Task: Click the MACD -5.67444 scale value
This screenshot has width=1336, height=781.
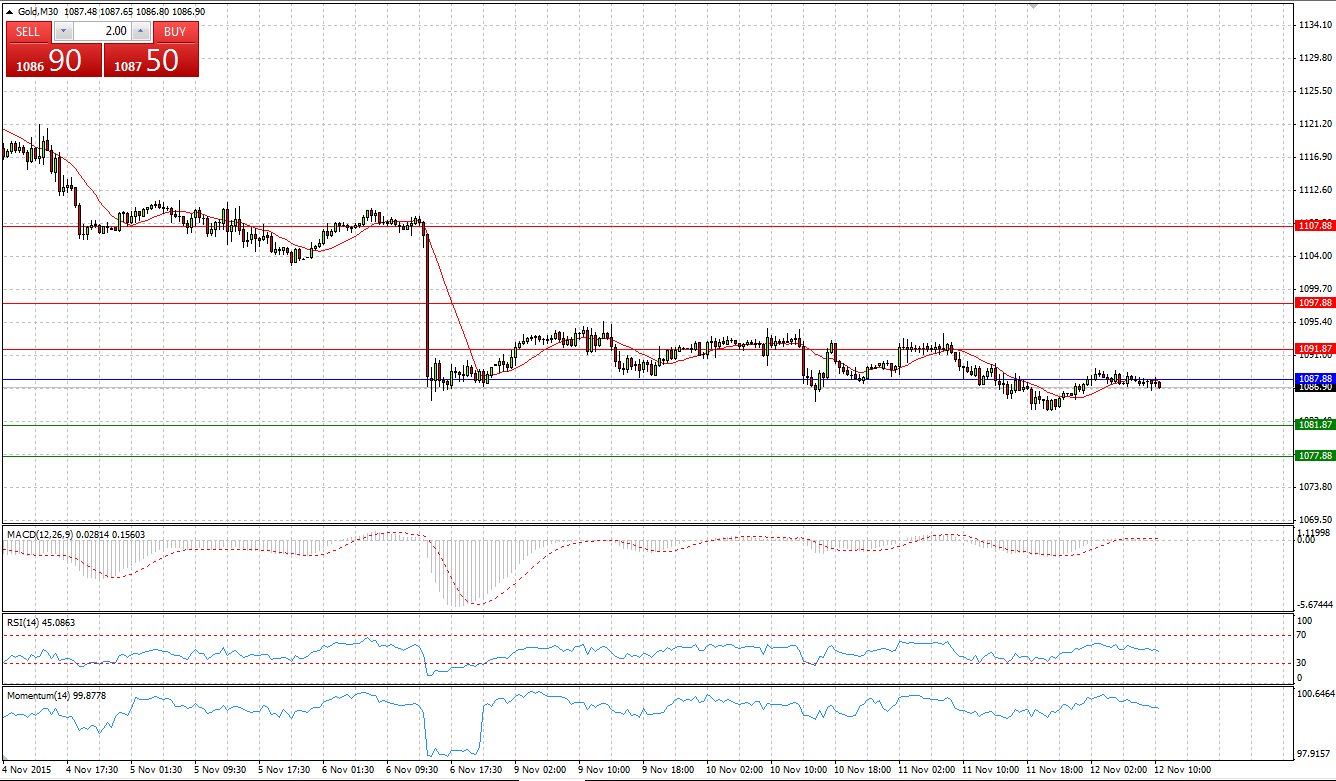Action: tap(1314, 604)
